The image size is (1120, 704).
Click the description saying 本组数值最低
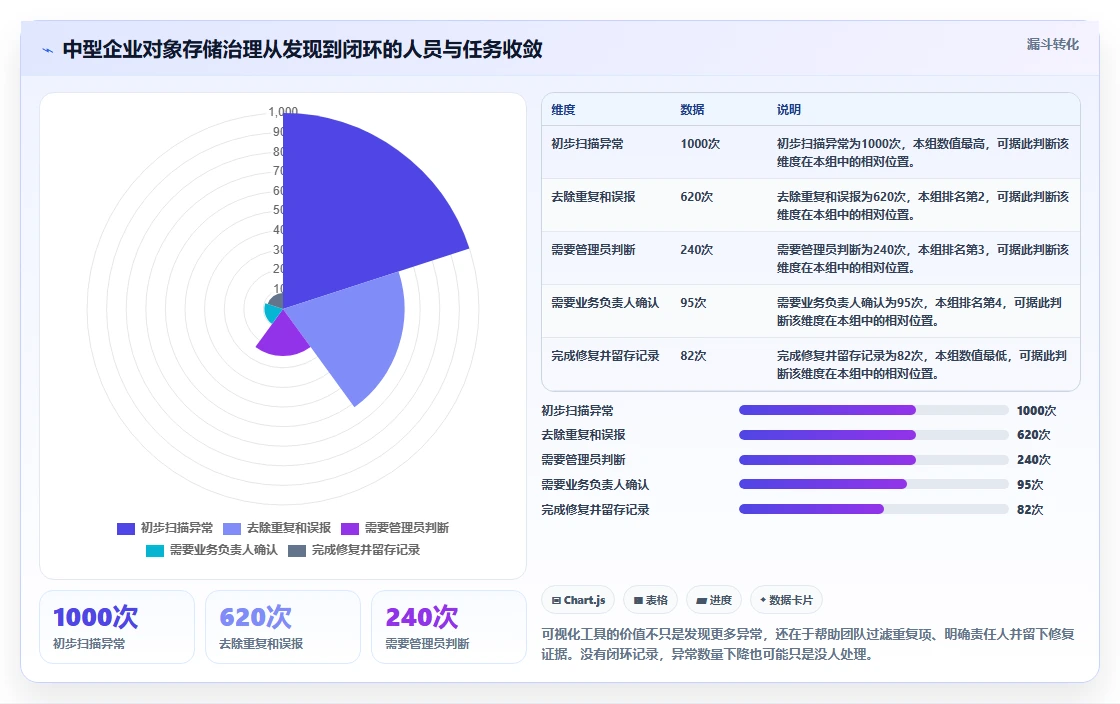(923, 364)
